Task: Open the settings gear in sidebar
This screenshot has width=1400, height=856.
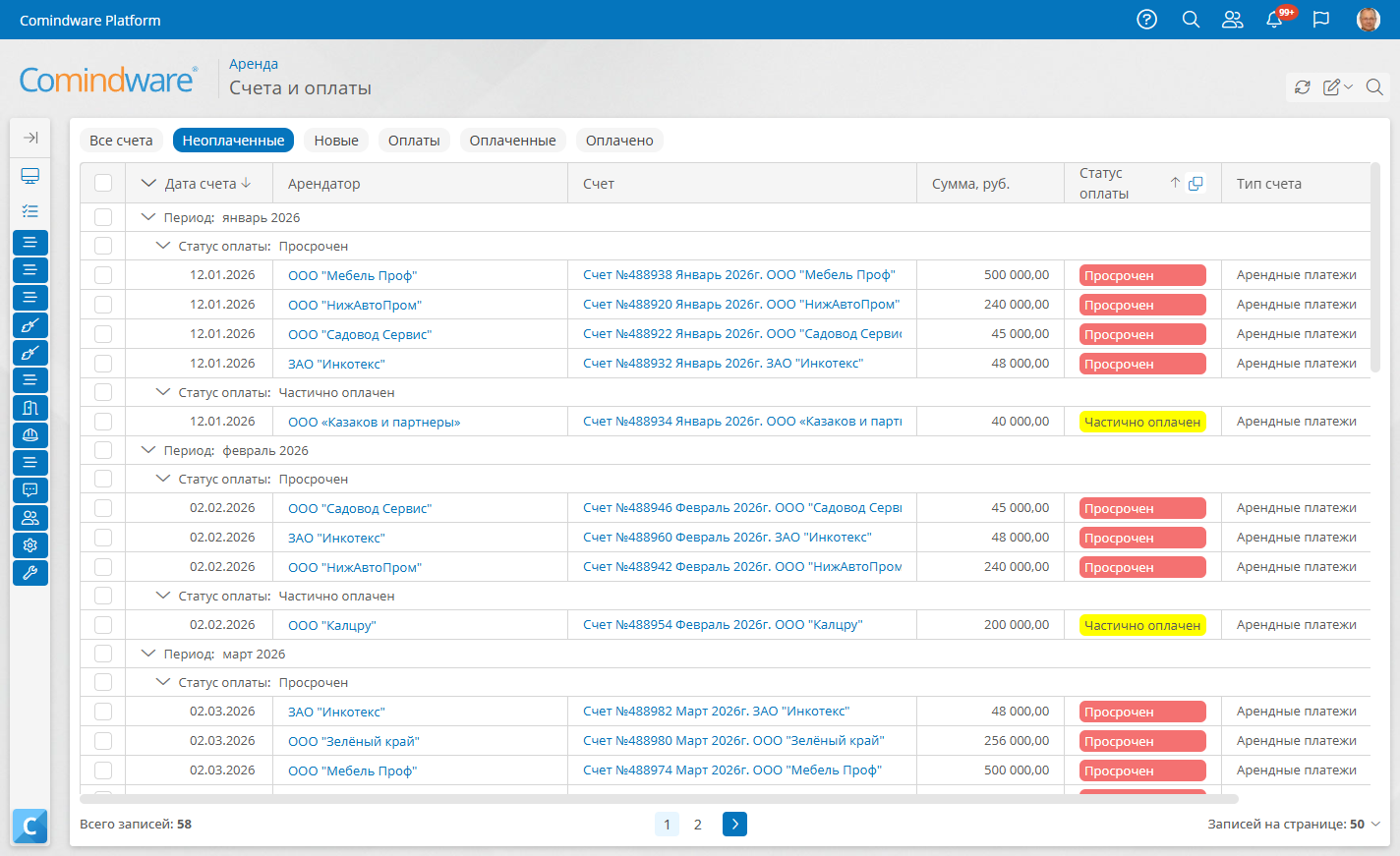Action: click(30, 544)
